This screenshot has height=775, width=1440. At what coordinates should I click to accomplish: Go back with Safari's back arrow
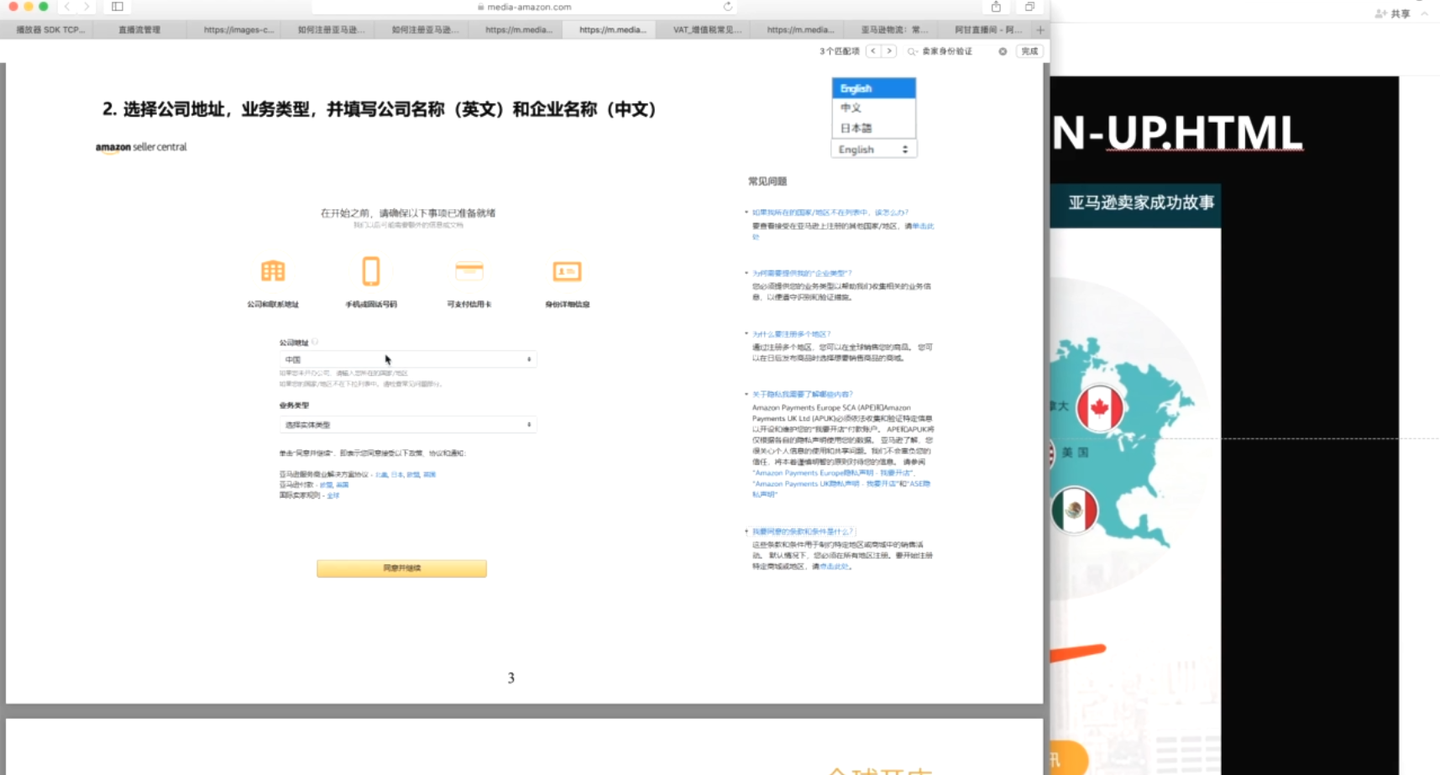[x=68, y=6]
